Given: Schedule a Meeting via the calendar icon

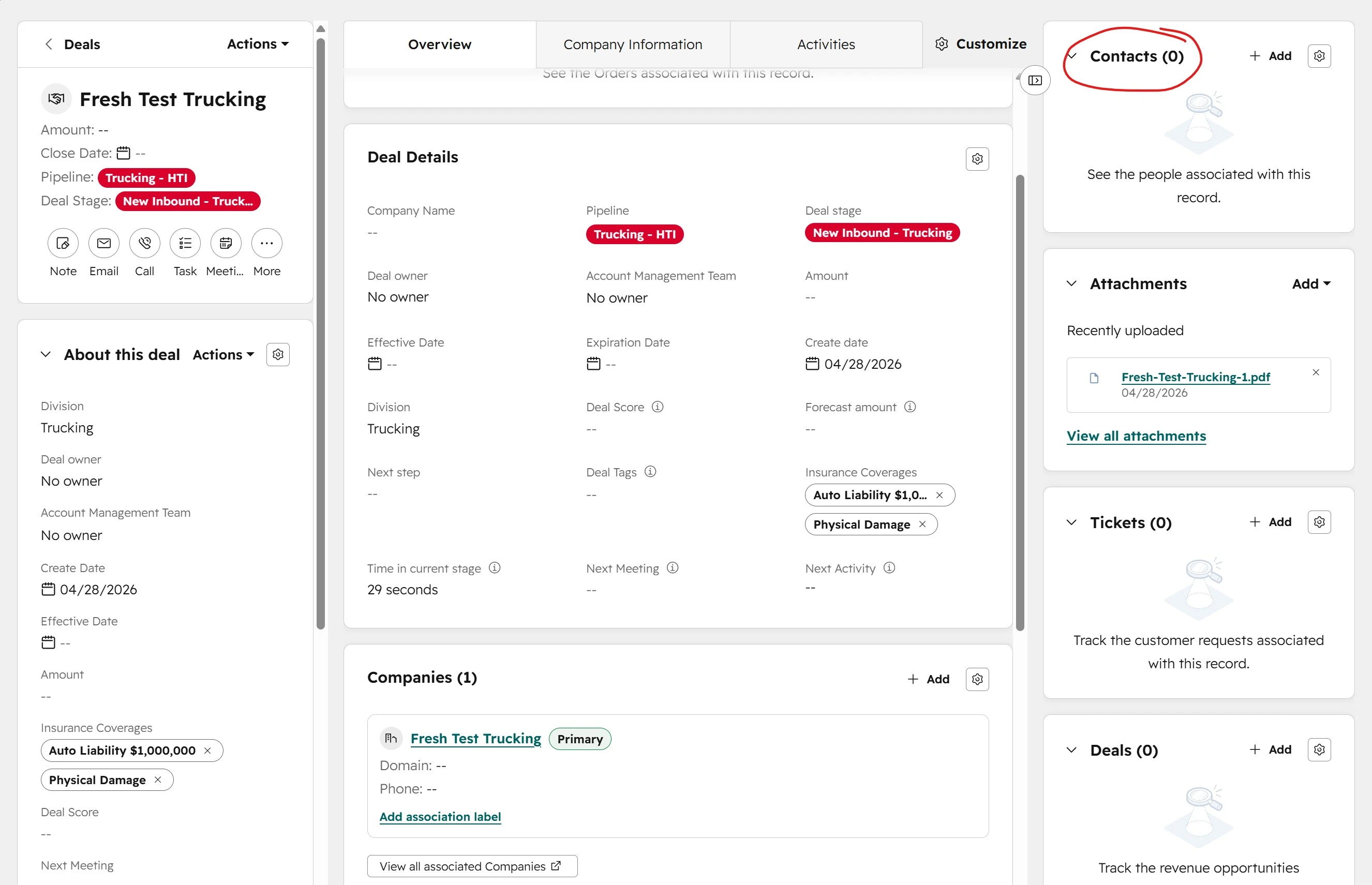Looking at the screenshot, I should pyautogui.click(x=226, y=244).
